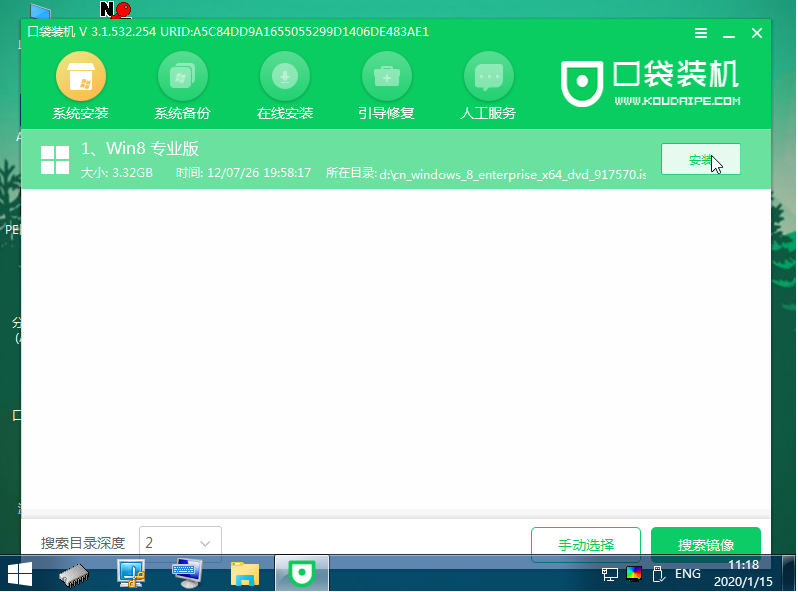798x592 pixels.
Task: Open the Windows Start button
Action: click(x=19, y=574)
